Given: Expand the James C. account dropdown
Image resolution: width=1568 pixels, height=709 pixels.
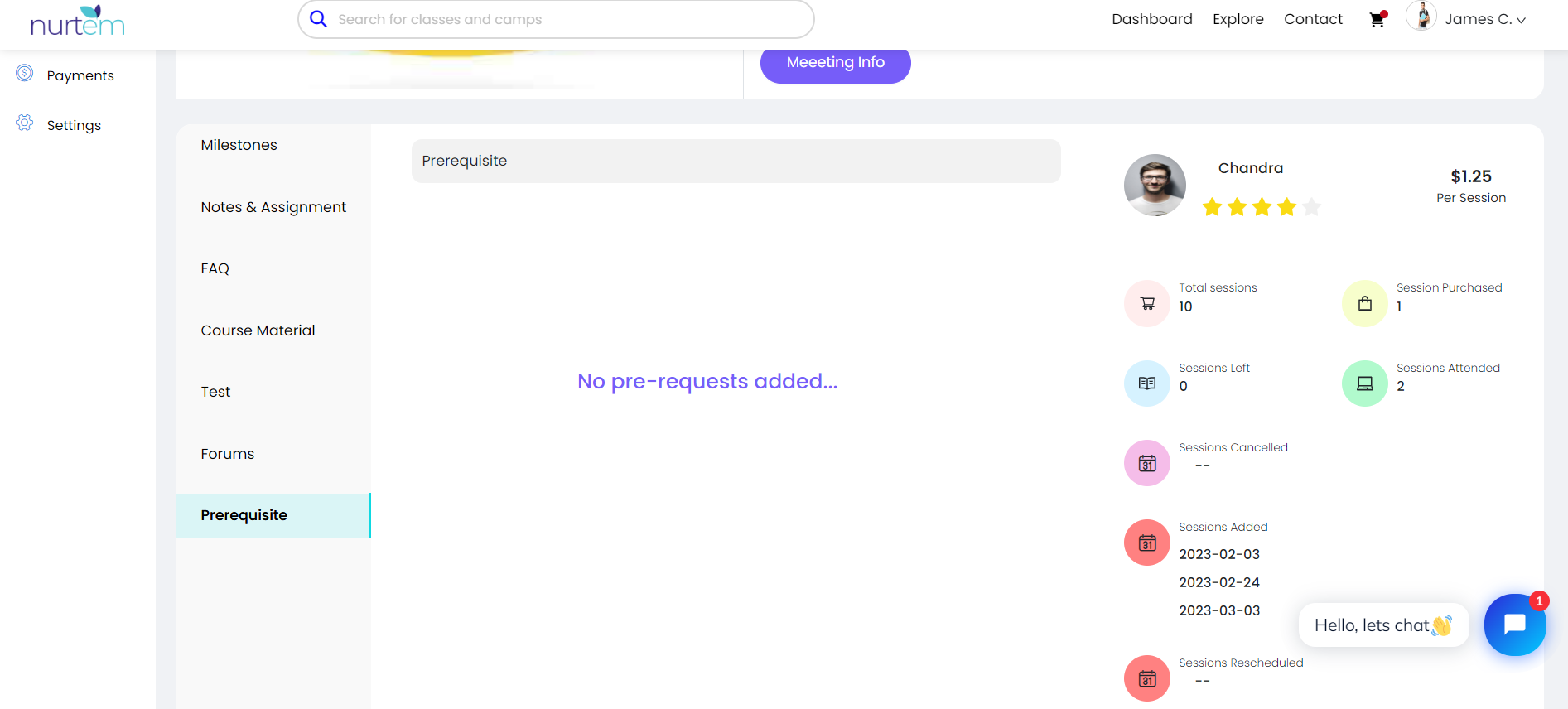Looking at the screenshot, I should click(1484, 19).
